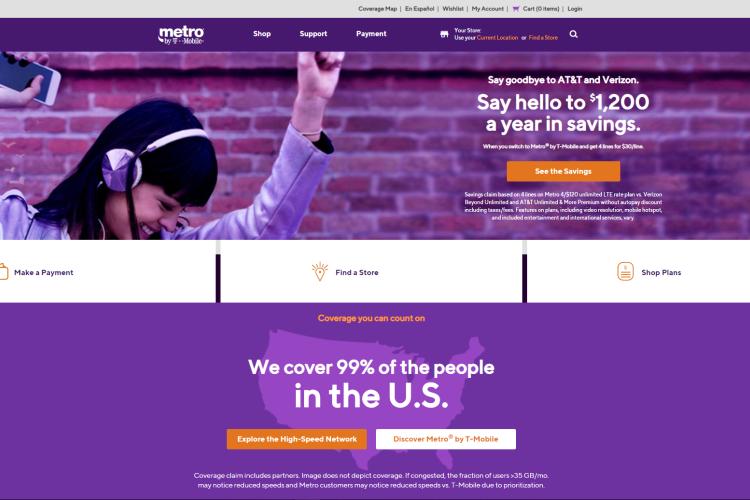Screen dimensions: 750x500
Task: Click the Find a Store location pin icon
Action: pyautogui.click(x=320, y=272)
